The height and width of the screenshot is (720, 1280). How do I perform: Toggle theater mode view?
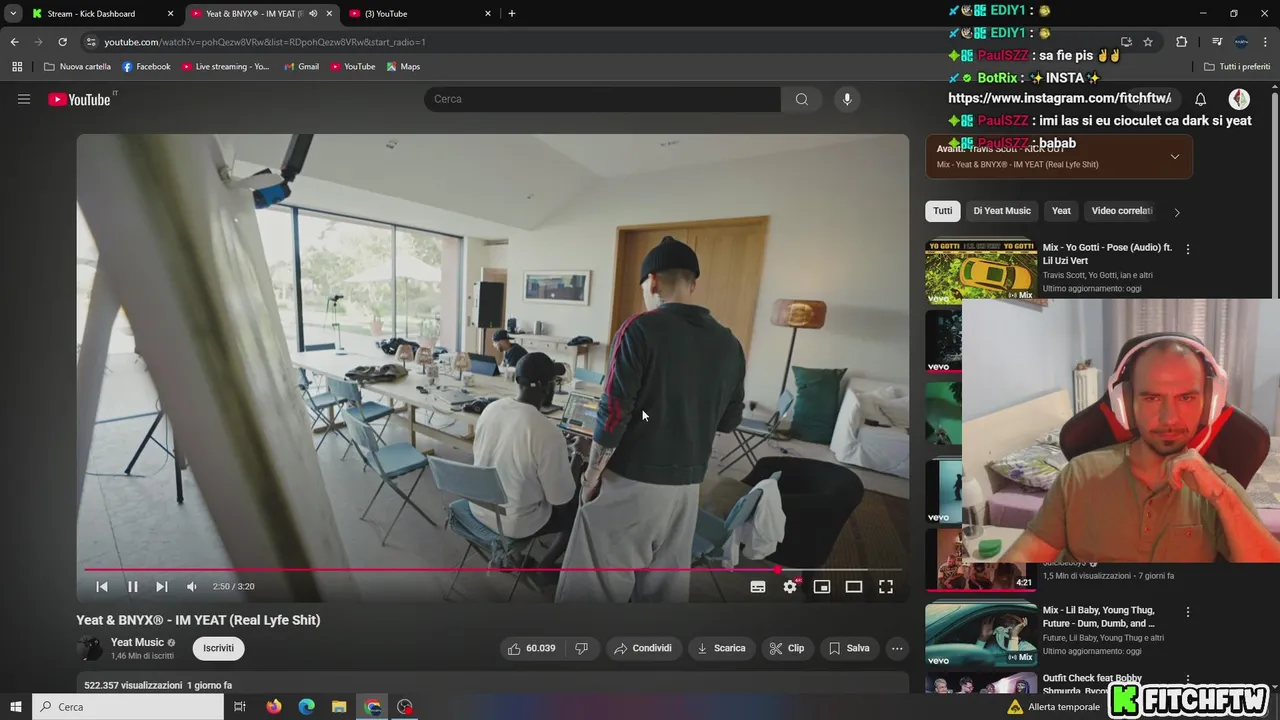coord(854,587)
